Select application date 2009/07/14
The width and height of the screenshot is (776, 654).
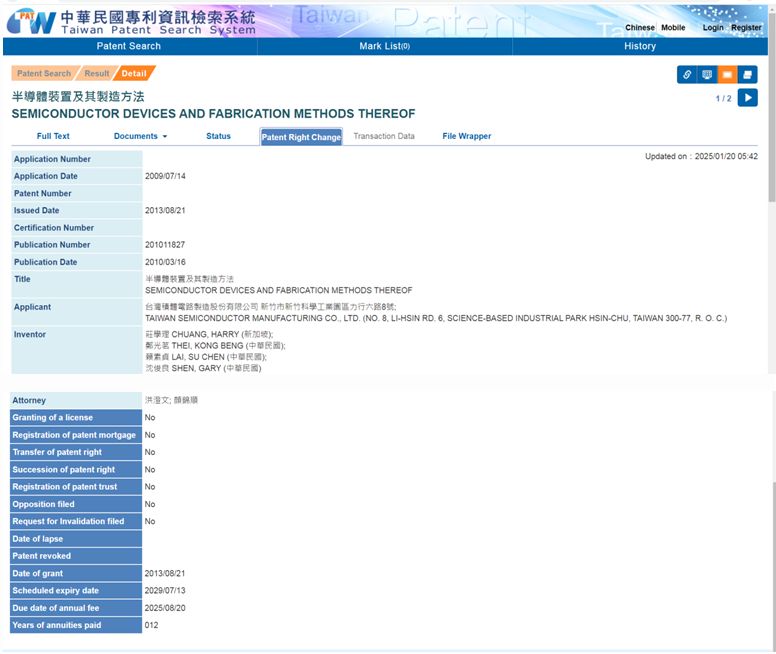tap(165, 176)
